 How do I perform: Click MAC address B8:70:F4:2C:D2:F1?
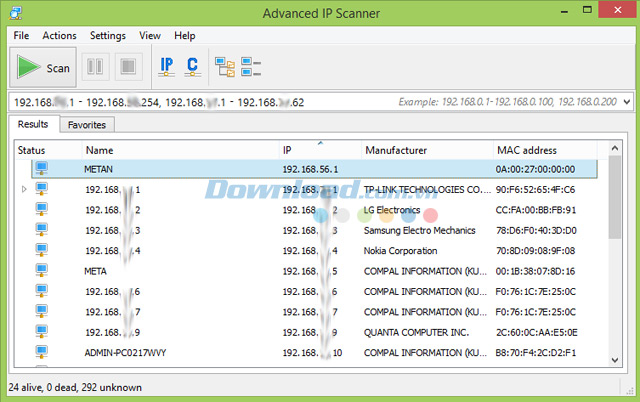click(x=536, y=353)
